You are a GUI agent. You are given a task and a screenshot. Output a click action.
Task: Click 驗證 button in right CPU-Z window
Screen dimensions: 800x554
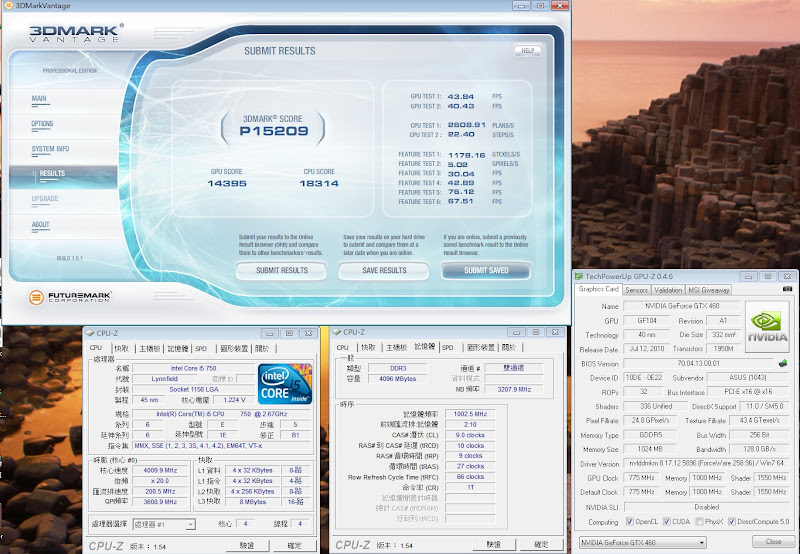tap(493, 544)
